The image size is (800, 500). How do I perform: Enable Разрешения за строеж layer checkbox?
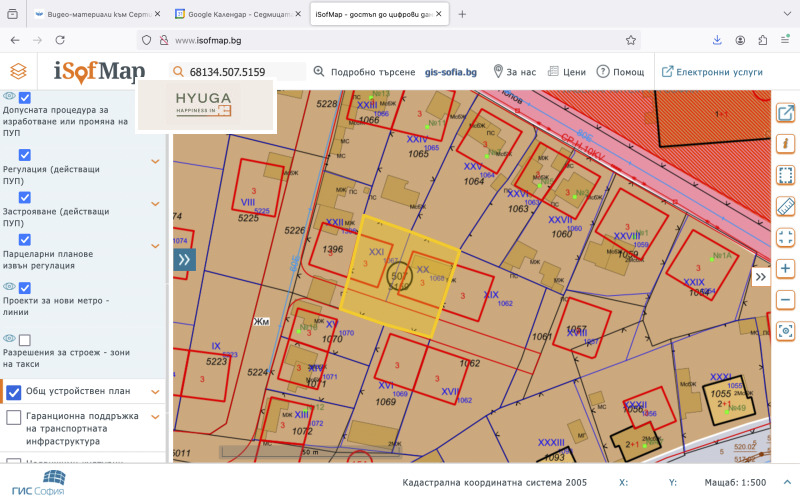(x=25, y=340)
